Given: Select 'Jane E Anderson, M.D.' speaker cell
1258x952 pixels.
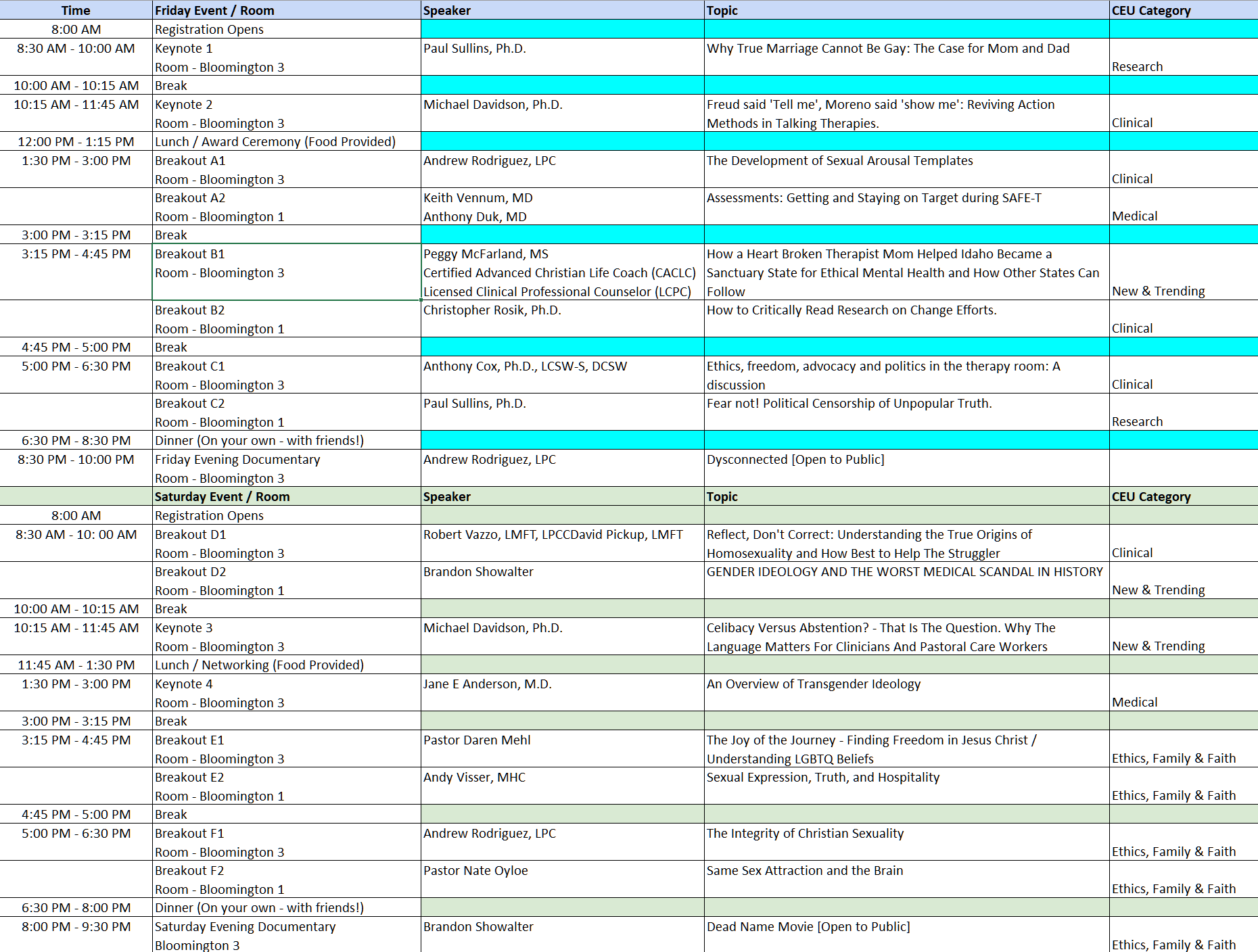Looking at the screenshot, I should (x=563, y=692).
